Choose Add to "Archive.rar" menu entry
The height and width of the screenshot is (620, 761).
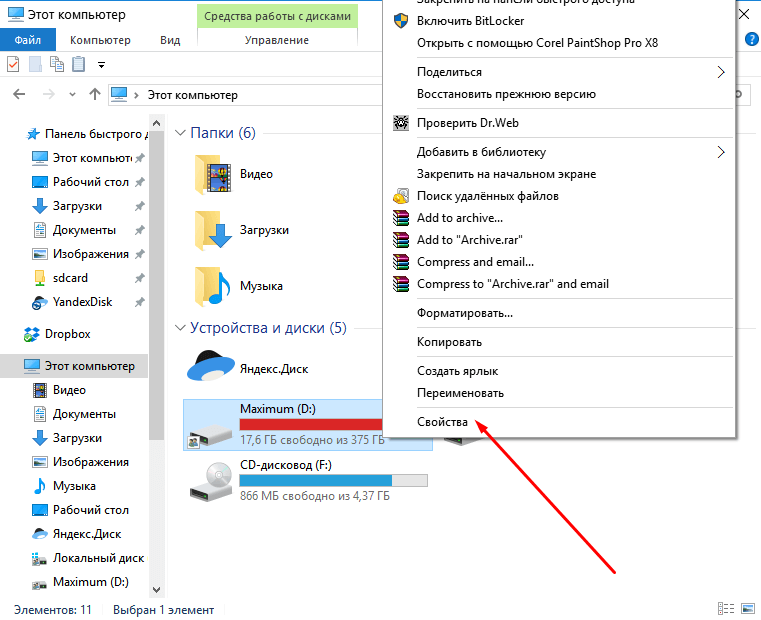(x=558, y=239)
